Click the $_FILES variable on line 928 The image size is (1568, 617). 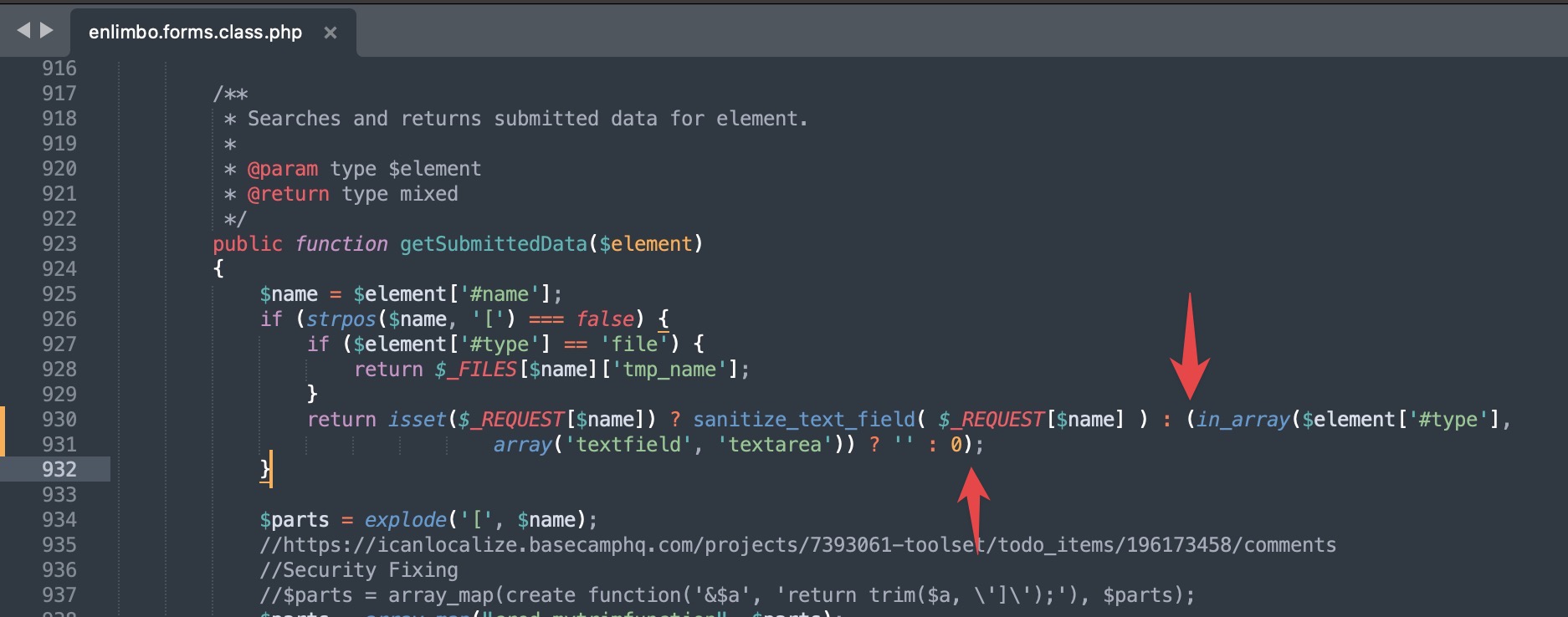pos(475,370)
